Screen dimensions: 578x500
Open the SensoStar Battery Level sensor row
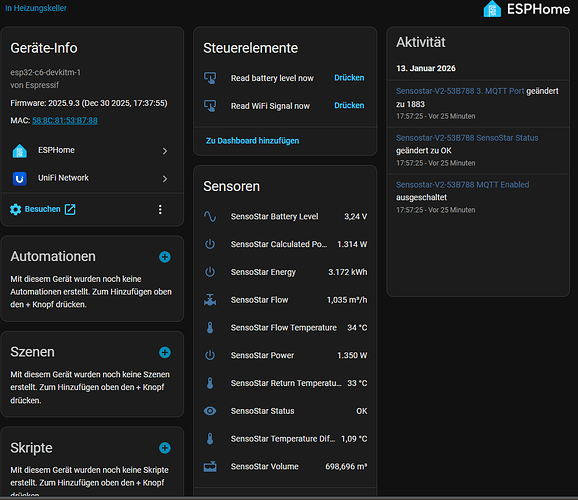285,216
